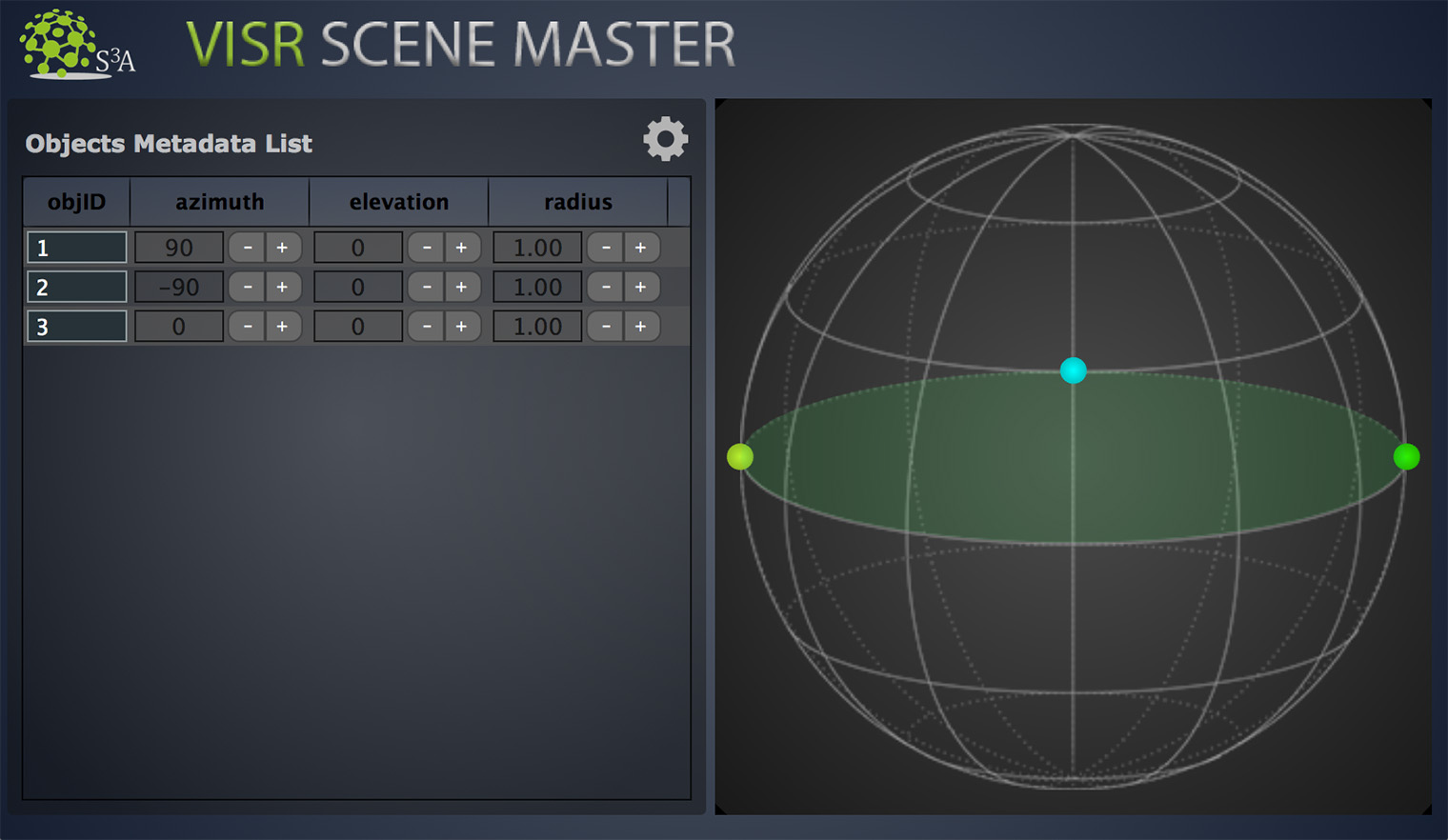This screenshot has height=840, width=1448.
Task: Increase azimuth for object 2
Action: (283, 287)
